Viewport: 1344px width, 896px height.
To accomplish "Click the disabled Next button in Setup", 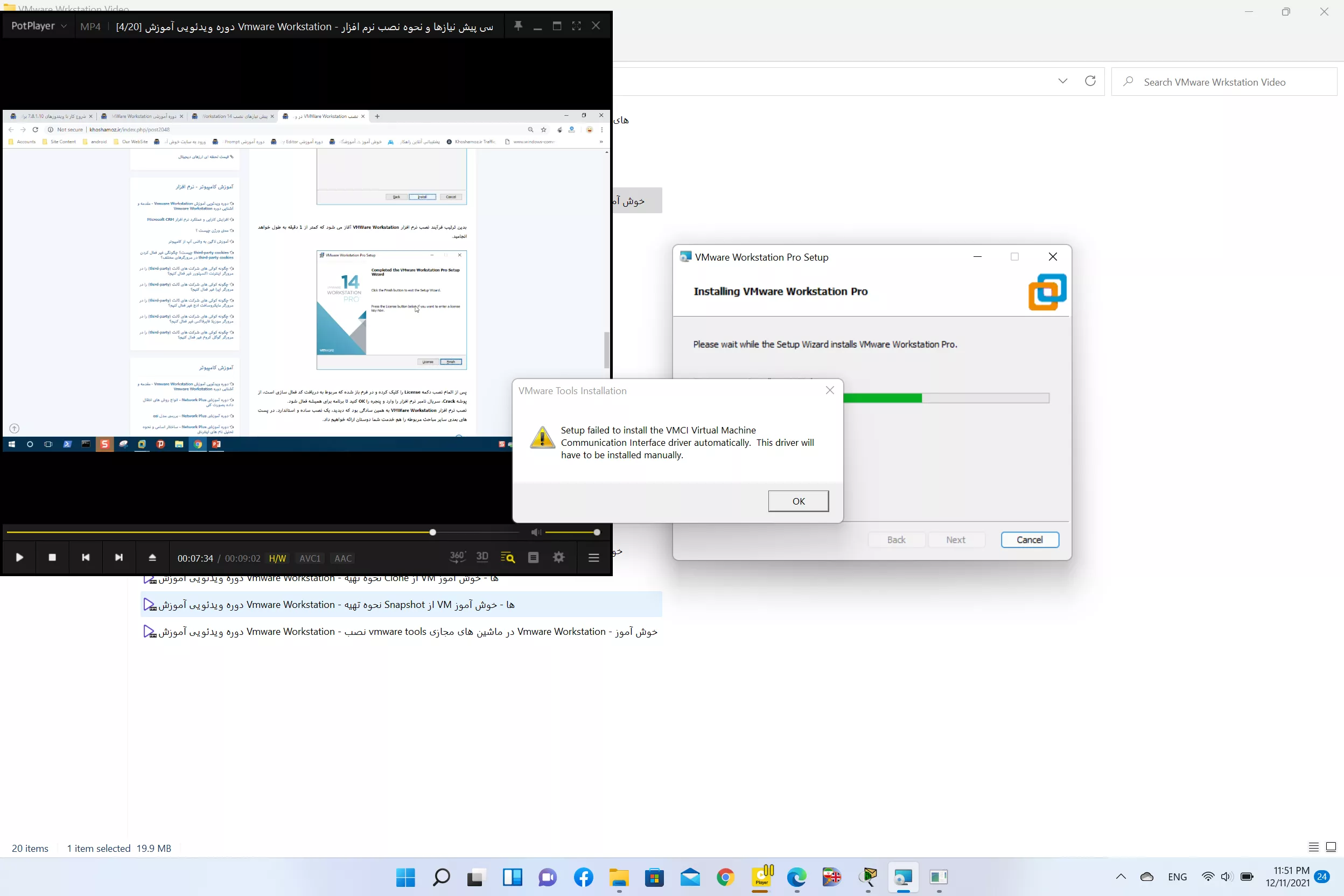I will point(956,540).
